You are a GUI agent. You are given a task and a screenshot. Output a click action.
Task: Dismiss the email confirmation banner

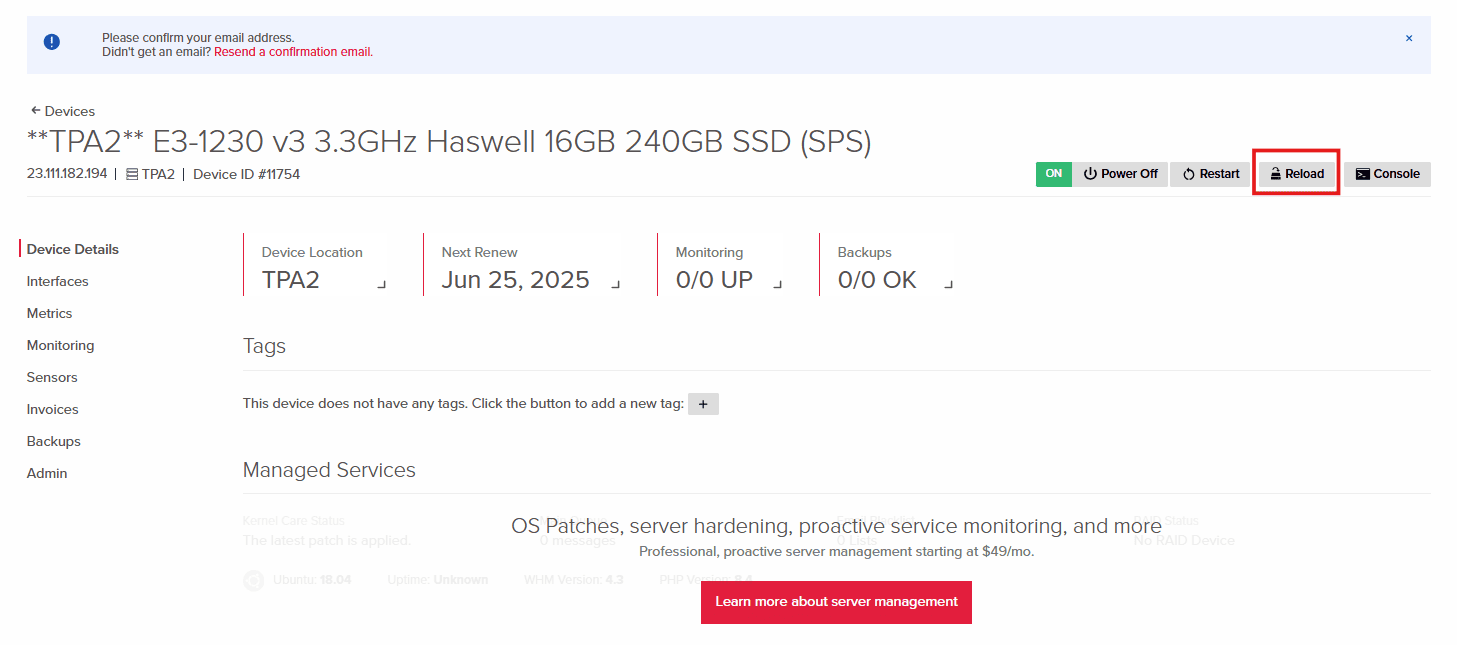(1409, 39)
